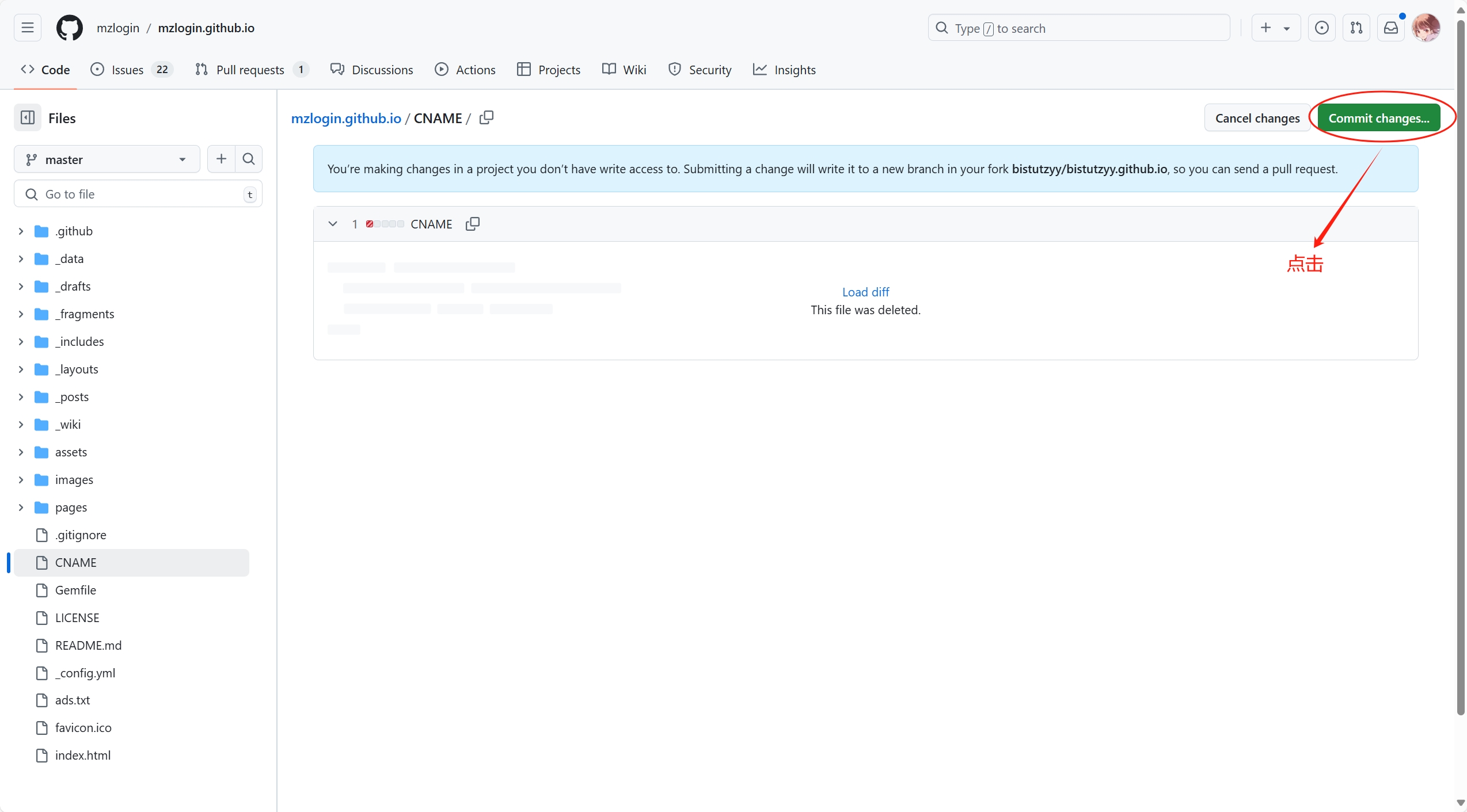
Task: Open the mzlogin owner link in header
Action: coord(118,28)
